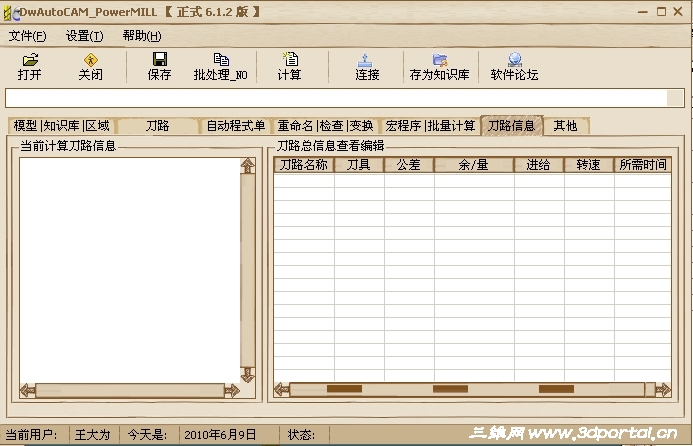Click the 进给 column header
This screenshot has width=693, height=446.
[539, 165]
